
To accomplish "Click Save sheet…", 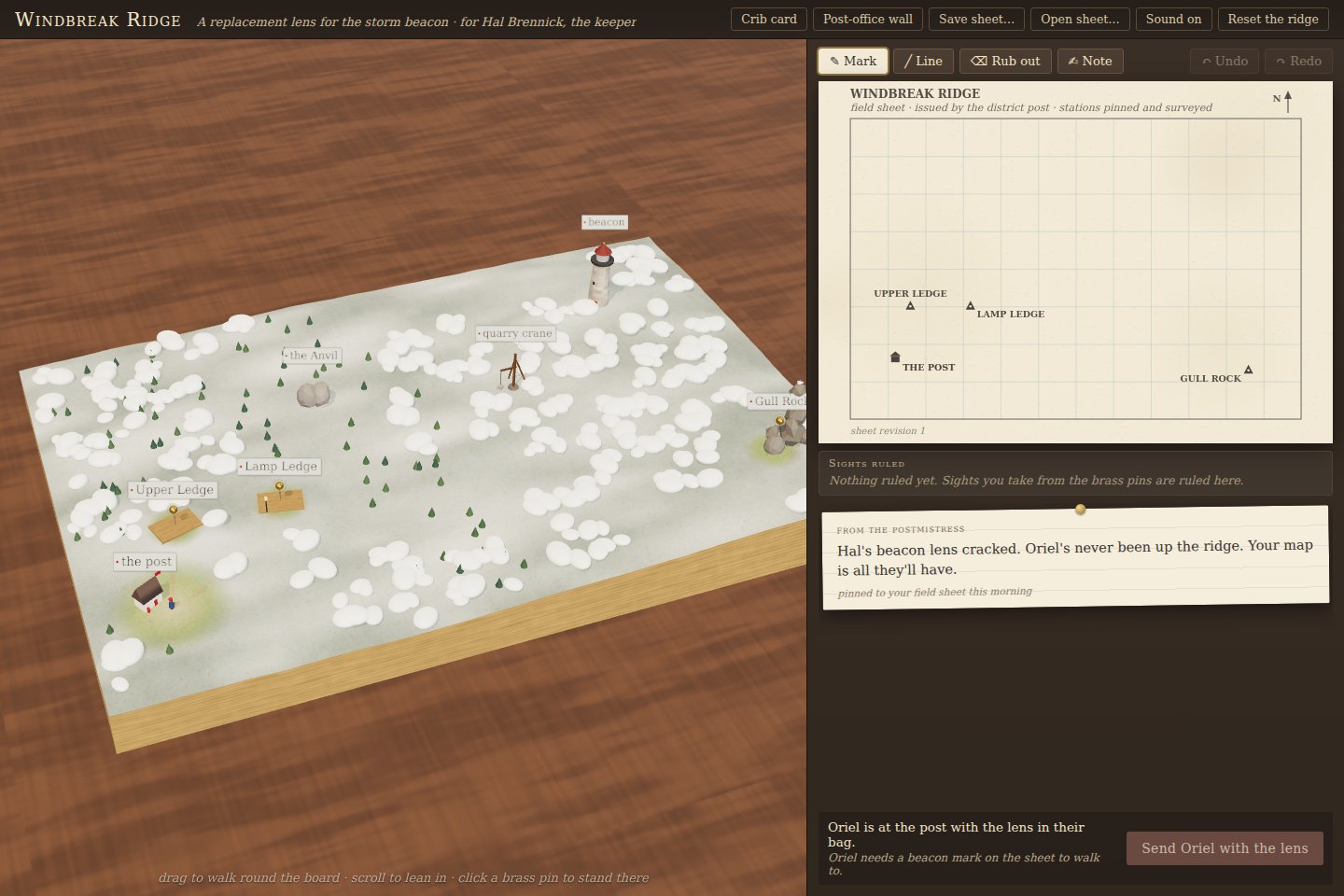I will (976, 19).
